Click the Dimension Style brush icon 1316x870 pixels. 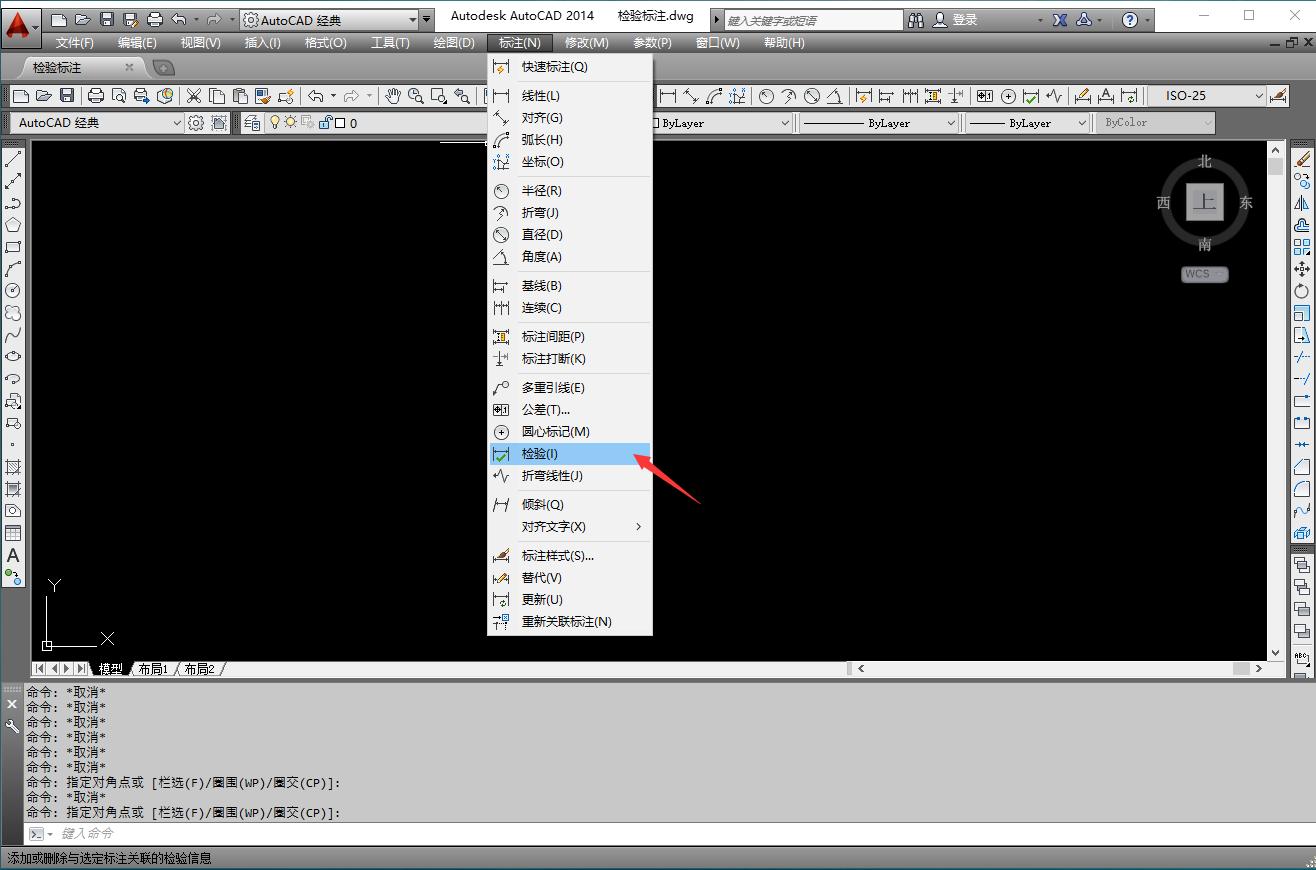point(1278,96)
